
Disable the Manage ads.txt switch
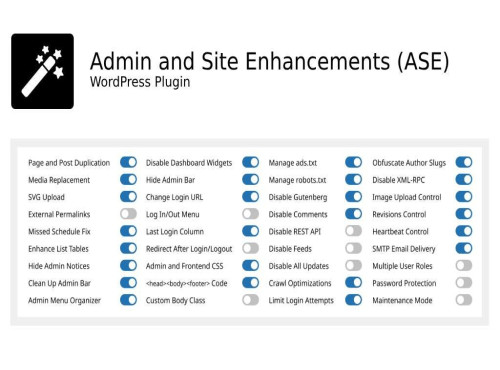(354, 162)
